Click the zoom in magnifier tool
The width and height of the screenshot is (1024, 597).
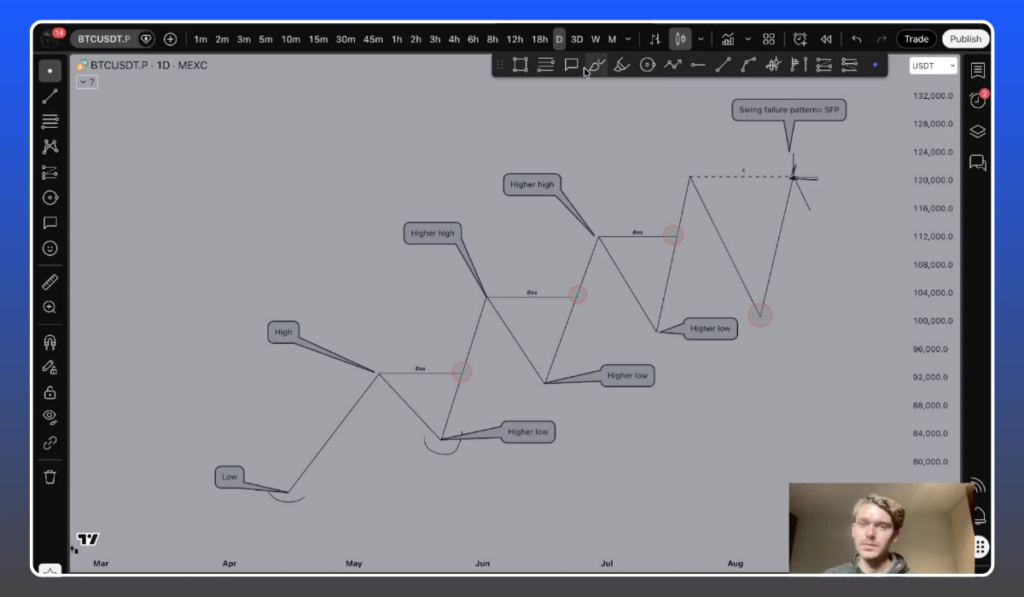point(50,308)
